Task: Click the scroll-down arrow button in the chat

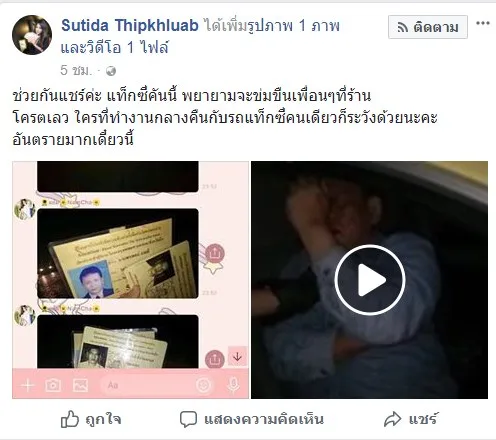Action: point(237,357)
